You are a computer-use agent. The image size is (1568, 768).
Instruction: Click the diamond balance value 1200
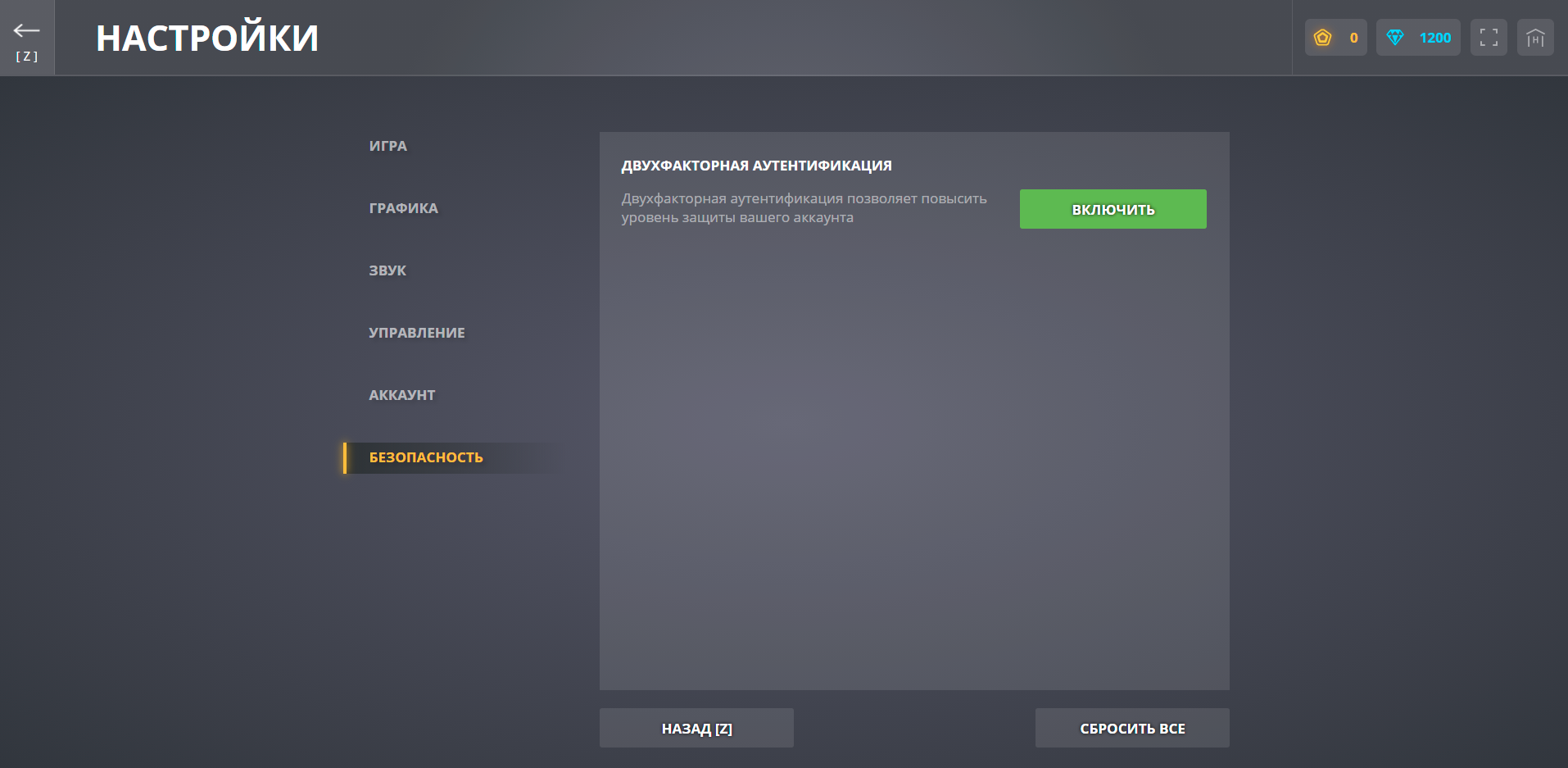1435,38
